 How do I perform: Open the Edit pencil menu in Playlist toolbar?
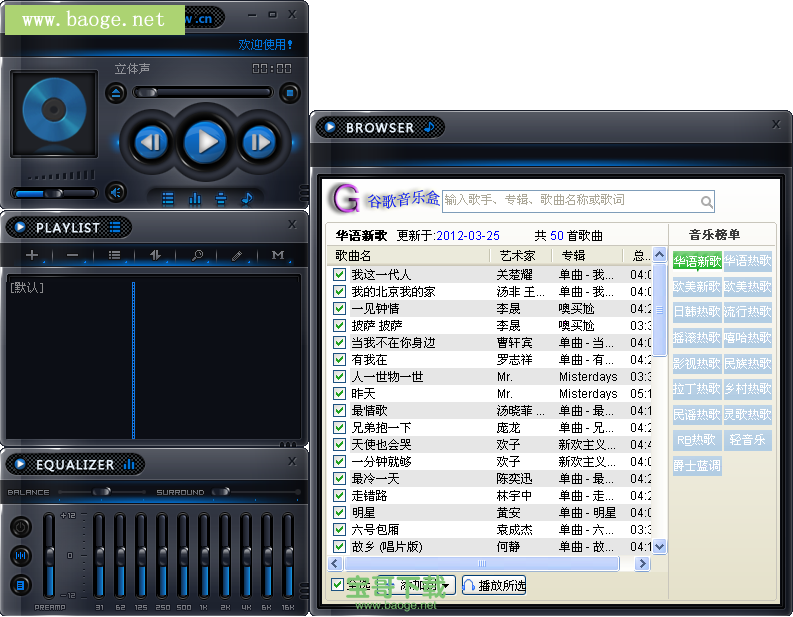click(237, 255)
